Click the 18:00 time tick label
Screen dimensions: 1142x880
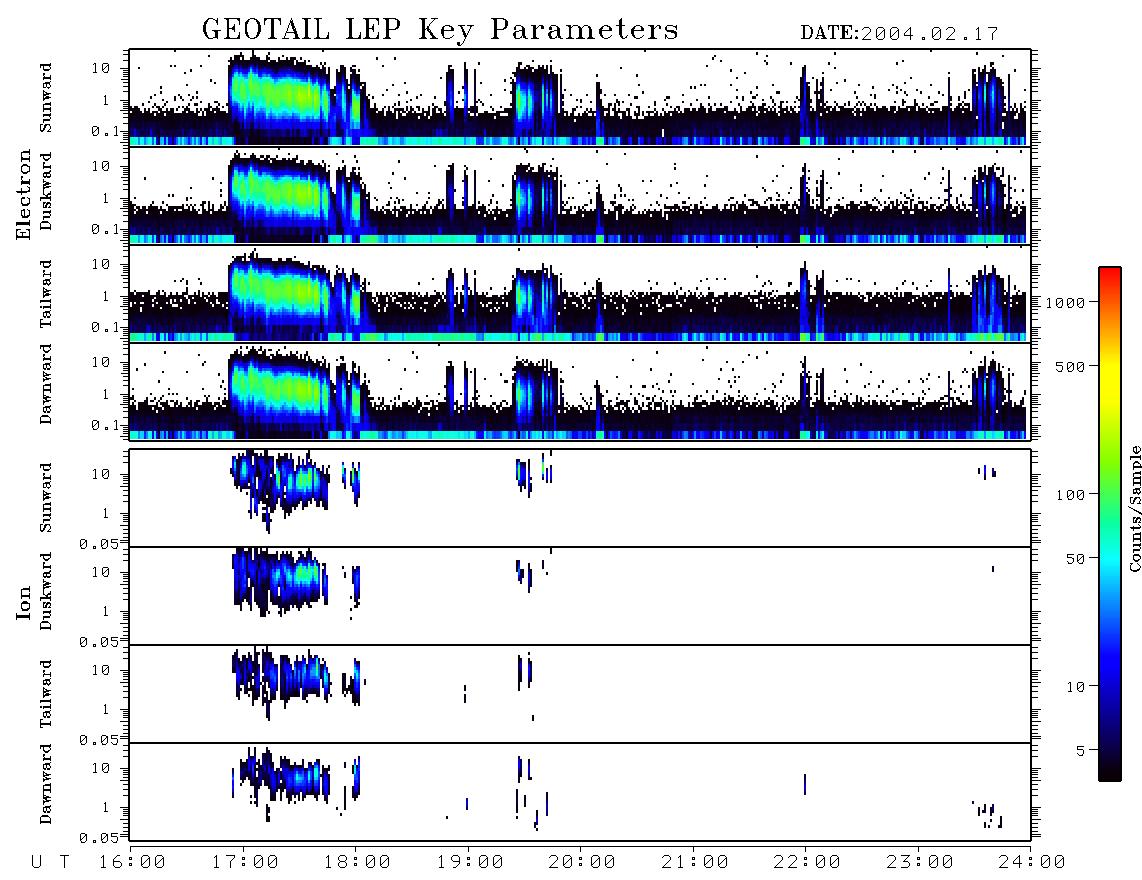358,863
